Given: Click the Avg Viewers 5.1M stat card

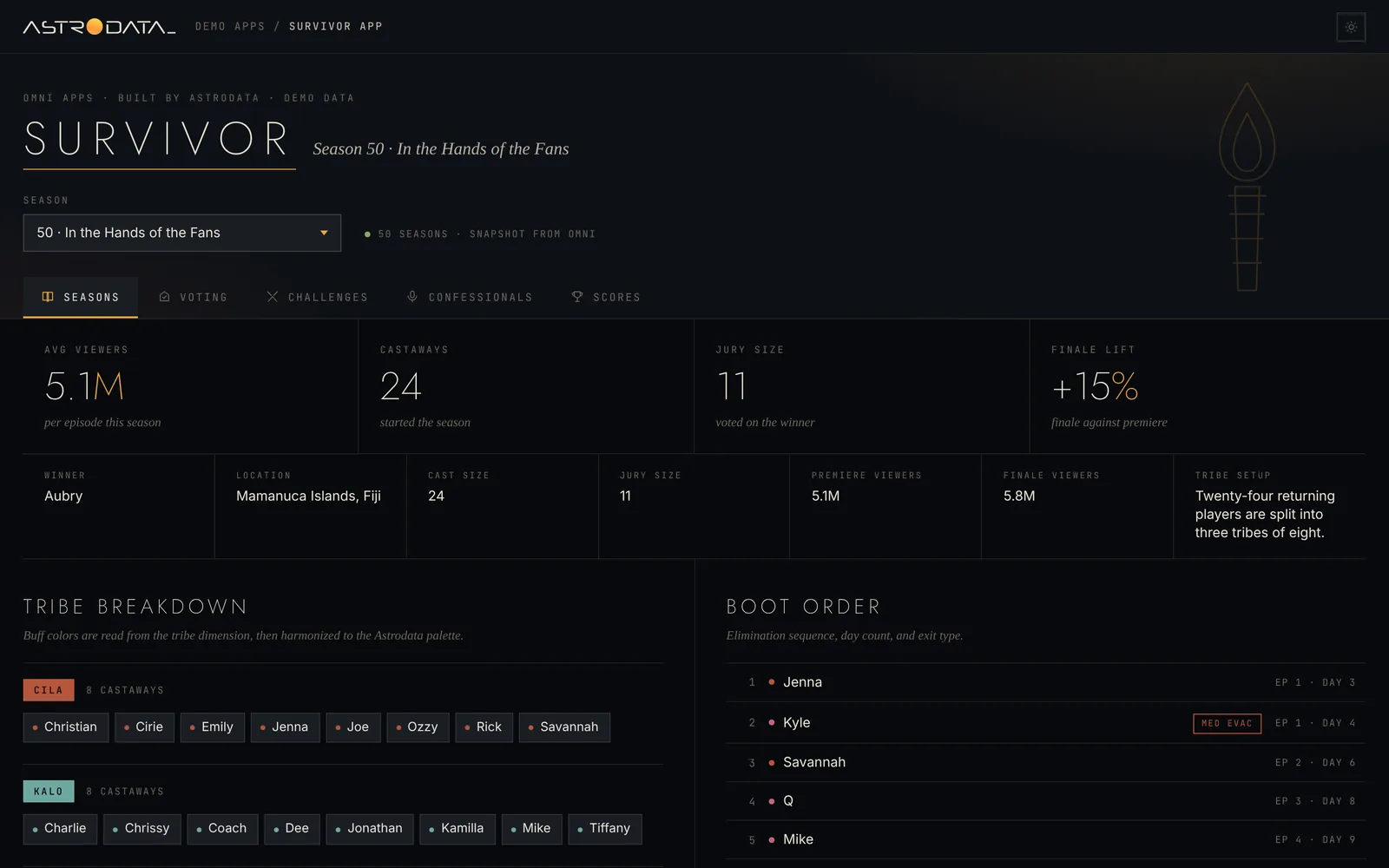Looking at the screenshot, I should [x=191, y=386].
